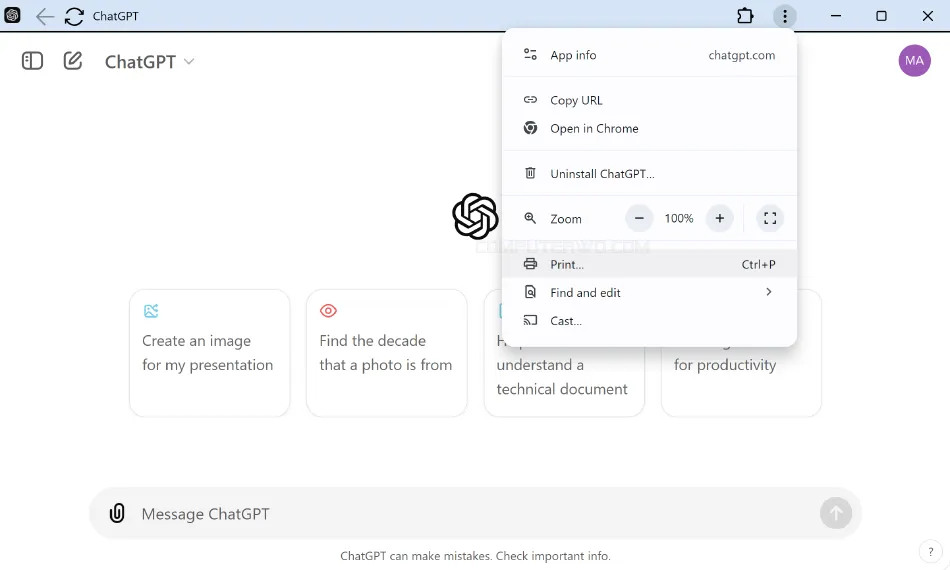Choose Open in Chrome

point(649,128)
